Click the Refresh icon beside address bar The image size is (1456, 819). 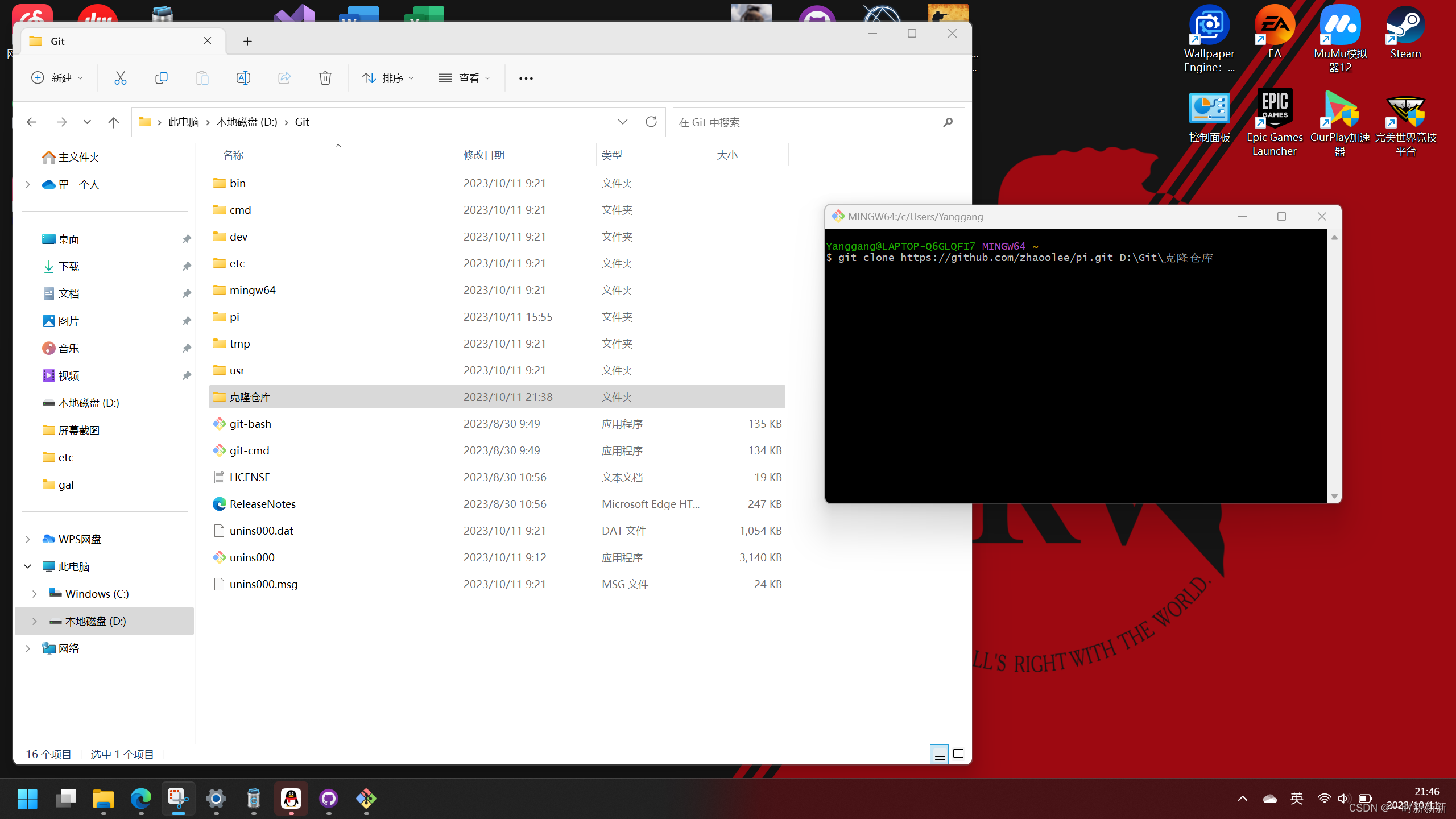click(651, 122)
